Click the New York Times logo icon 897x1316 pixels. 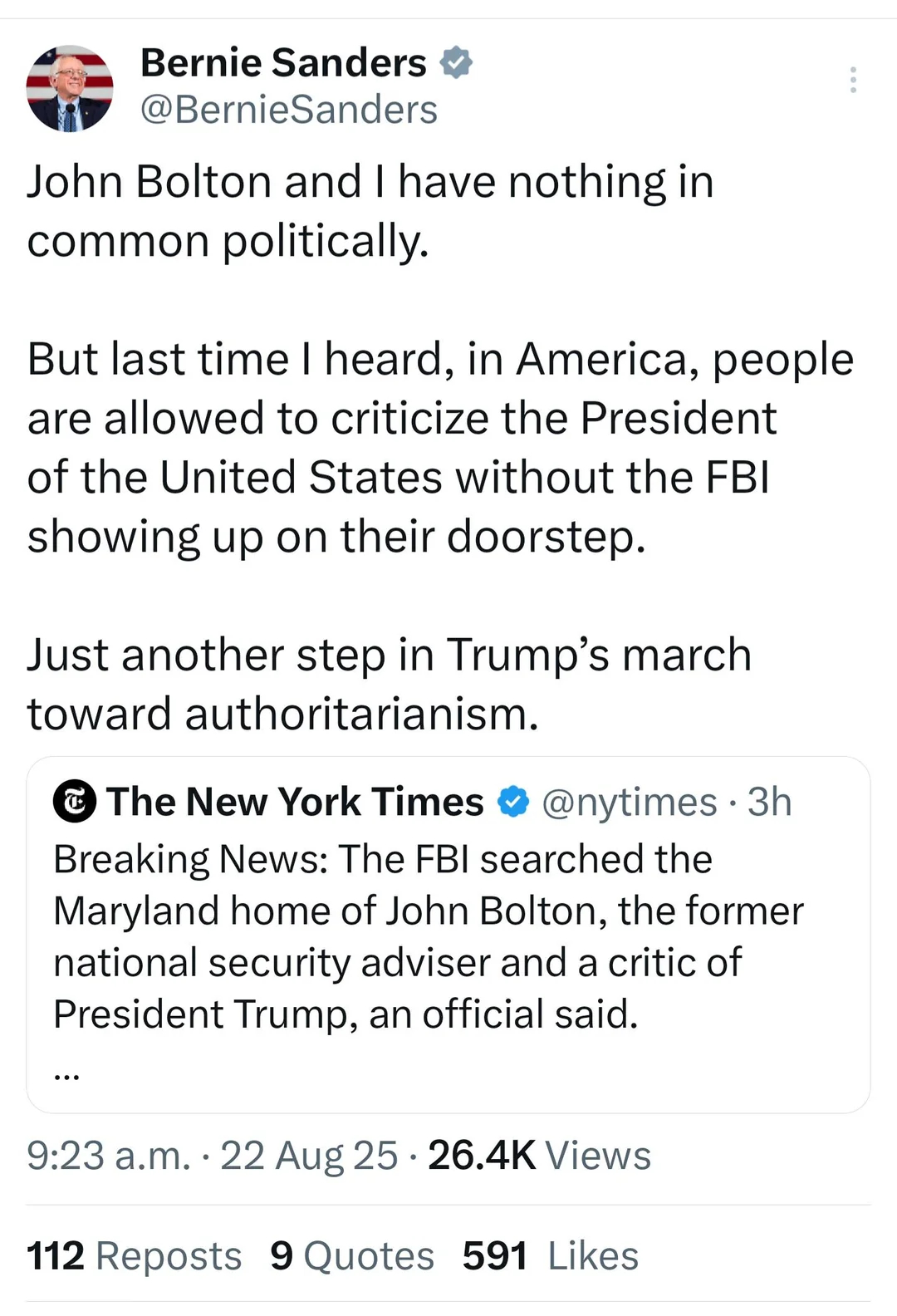pyautogui.click(x=75, y=802)
